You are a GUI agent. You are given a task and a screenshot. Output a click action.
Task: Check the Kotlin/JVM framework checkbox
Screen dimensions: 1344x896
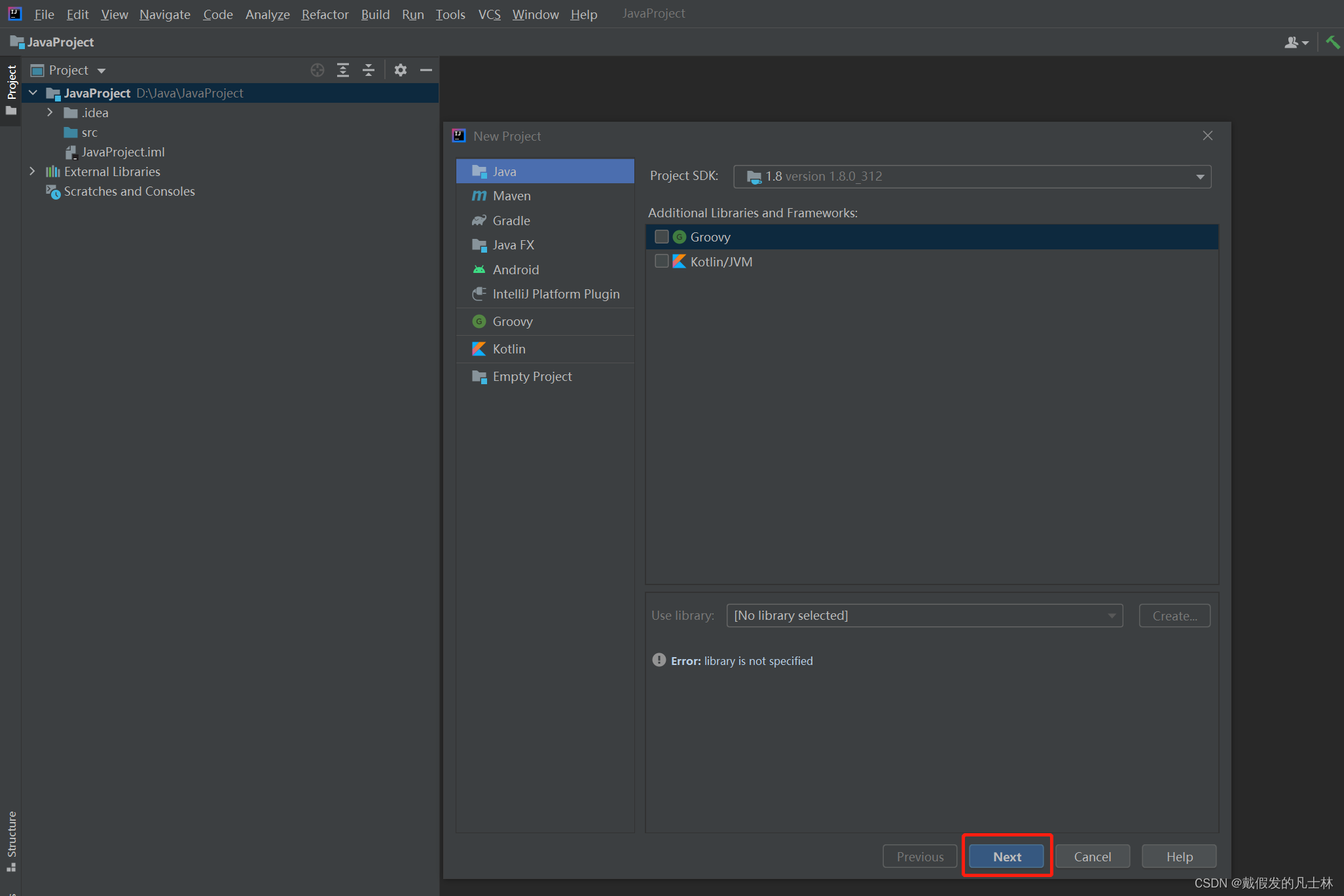point(662,261)
